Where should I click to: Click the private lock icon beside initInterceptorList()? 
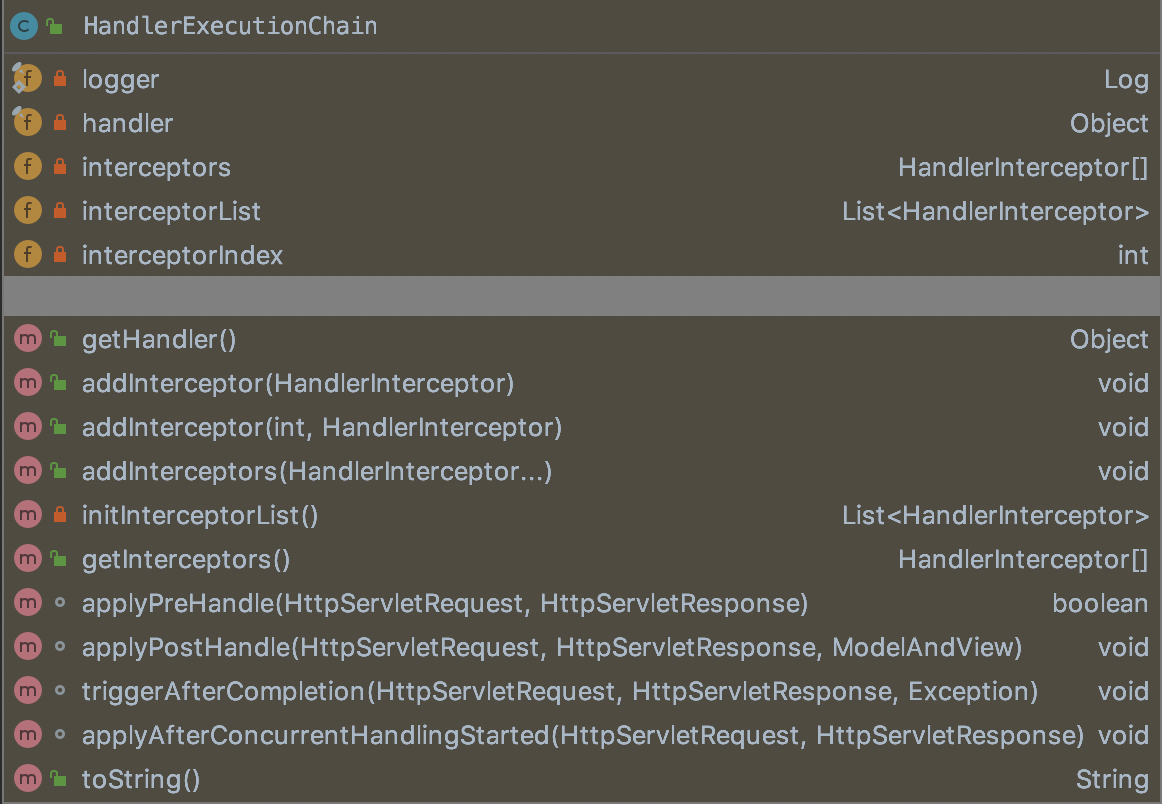[60, 516]
